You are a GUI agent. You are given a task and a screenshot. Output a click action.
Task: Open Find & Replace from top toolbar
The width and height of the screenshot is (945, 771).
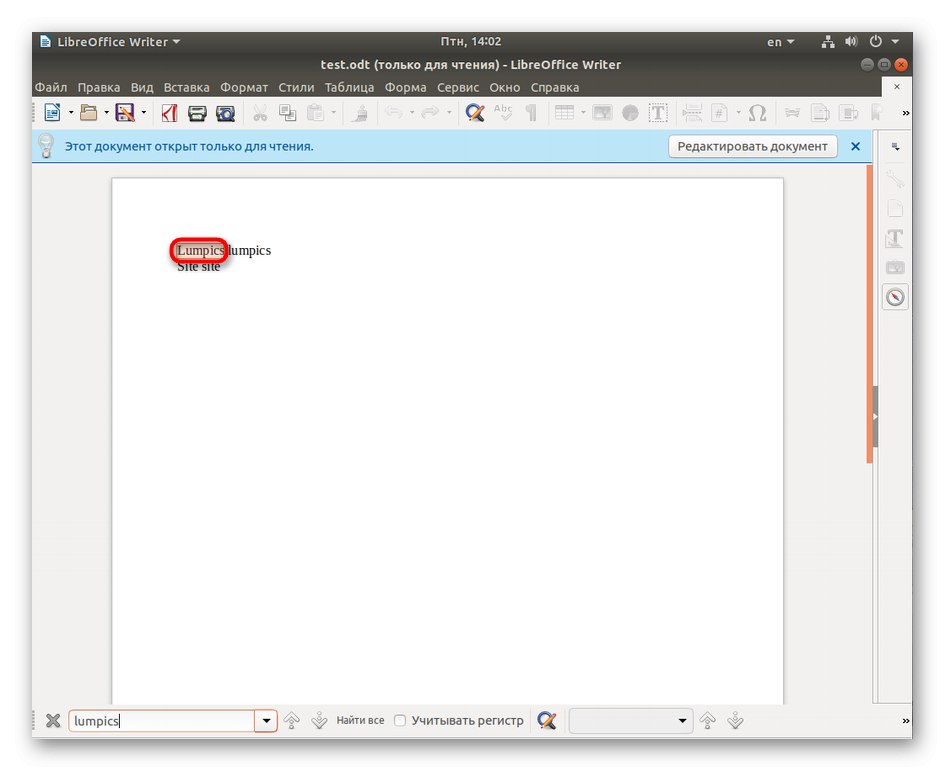coord(475,113)
